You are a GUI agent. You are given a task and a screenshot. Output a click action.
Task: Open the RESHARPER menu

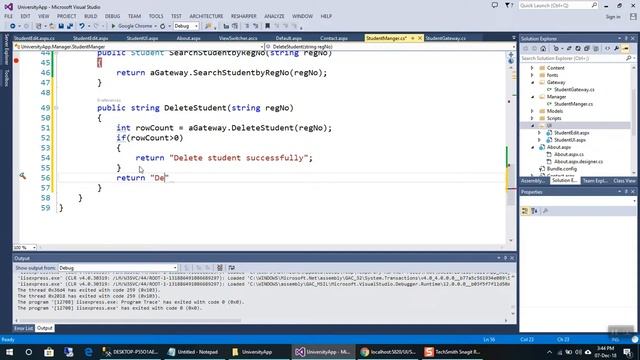(x=244, y=16)
